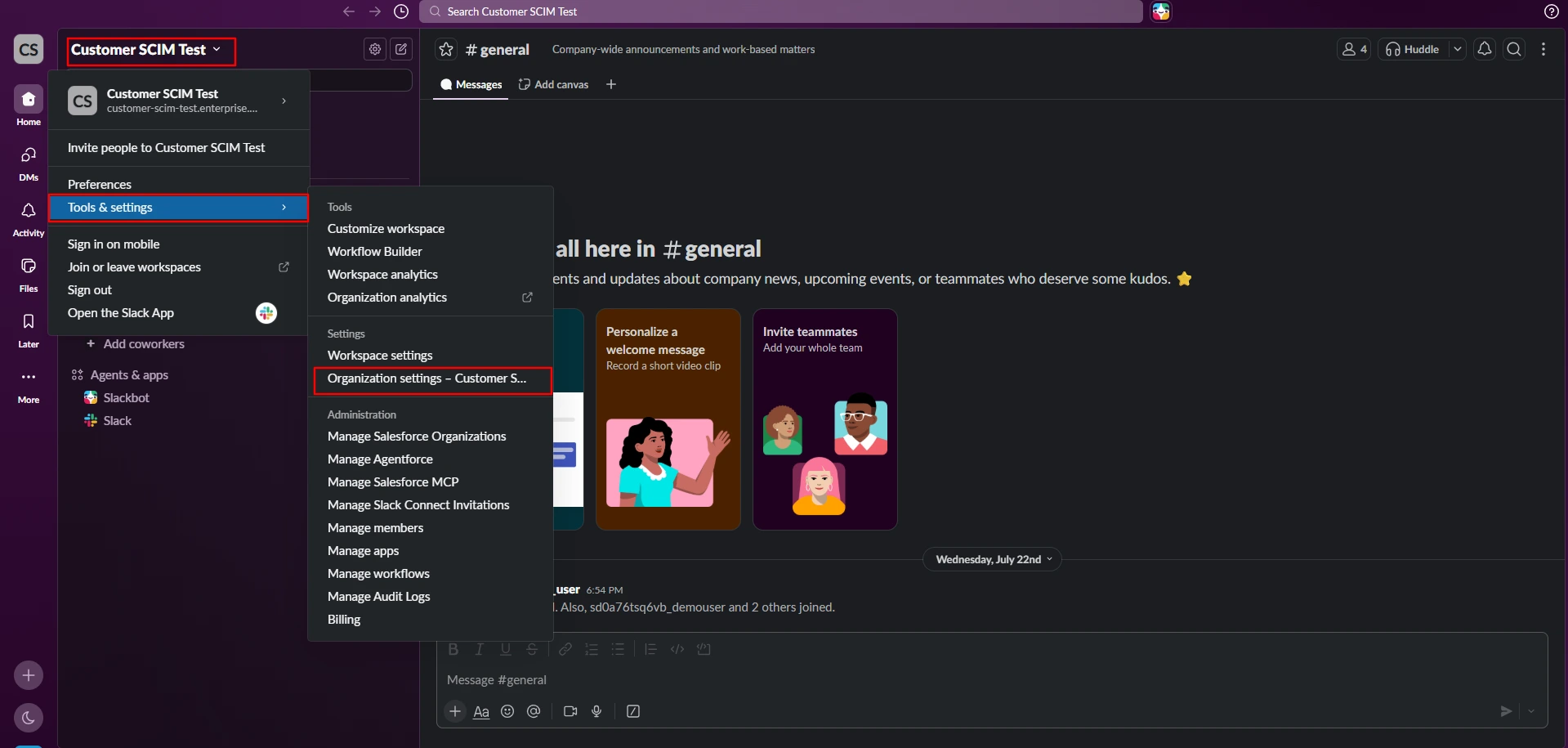Screen dimensions: 1568x748
Task: Compose a new message with the pencil icon
Action: pos(401,49)
